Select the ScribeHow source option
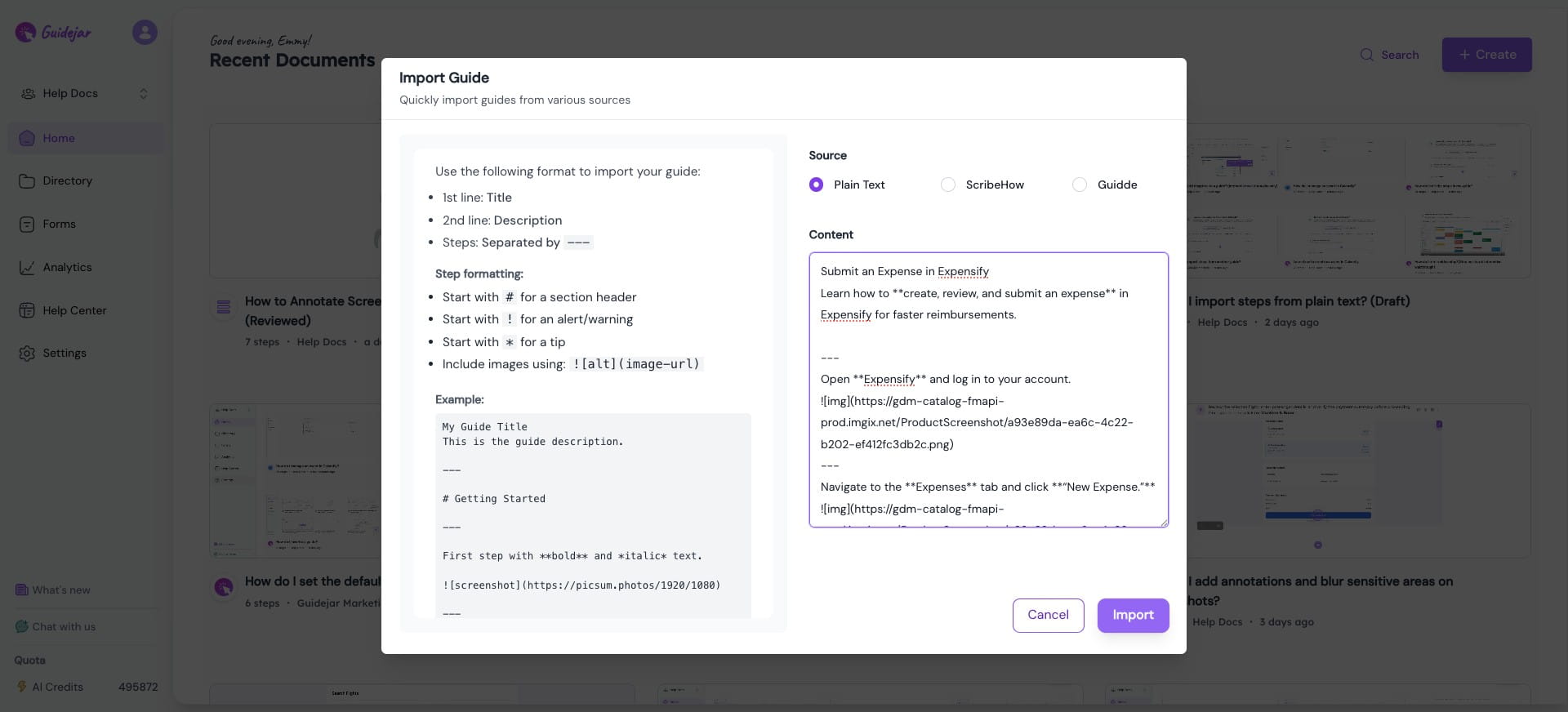The width and height of the screenshot is (1568, 712). pyautogui.click(x=948, y=185)
